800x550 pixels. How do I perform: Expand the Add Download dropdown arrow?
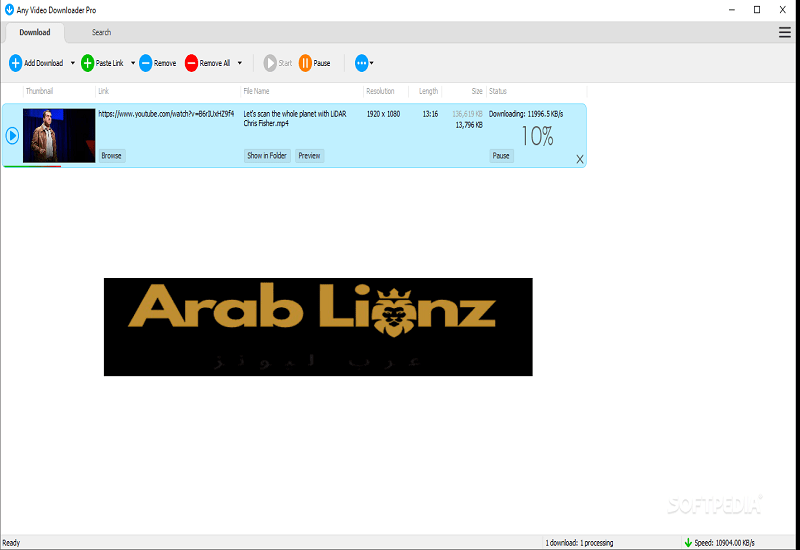(x=72, y=63)
